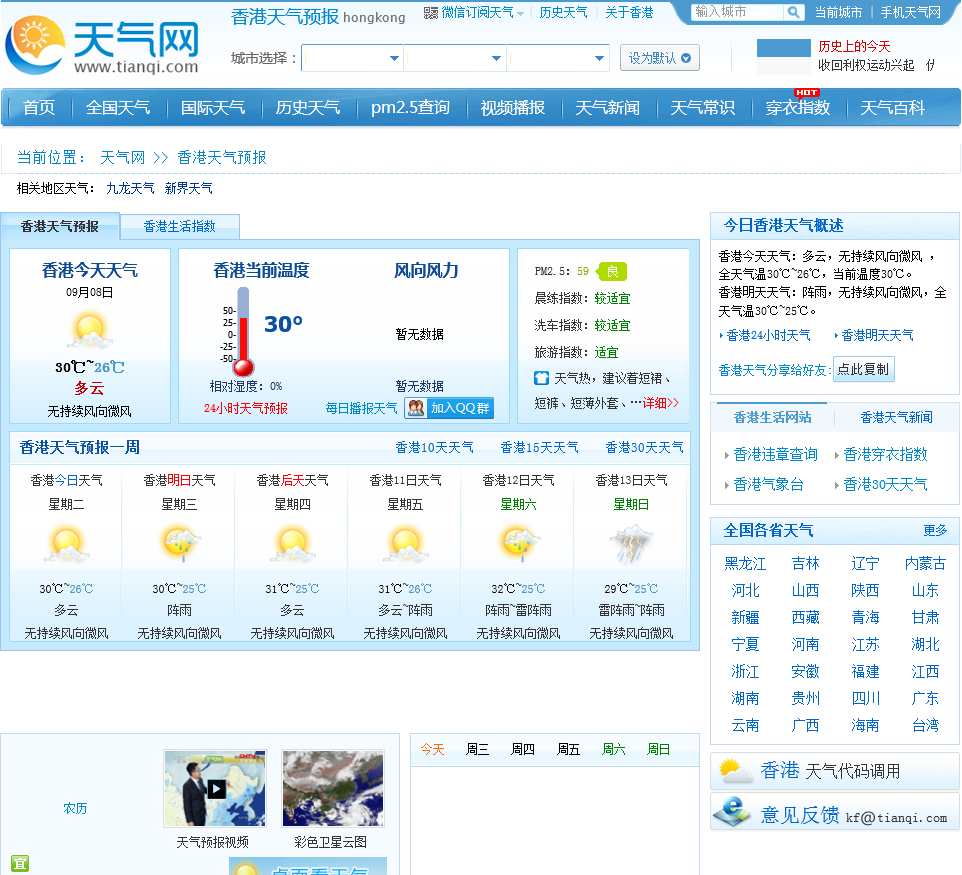Click Sunday's thunderstorm forecast icon
962x875 pixels.
[x=631, y=545]
